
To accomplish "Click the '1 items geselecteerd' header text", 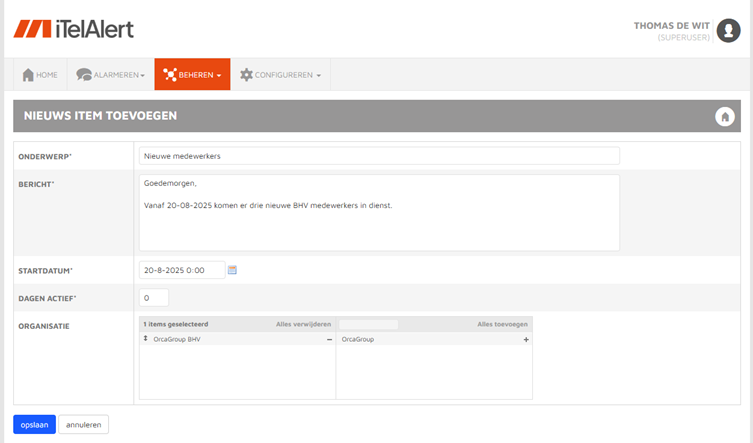I will tap(176, 324).
